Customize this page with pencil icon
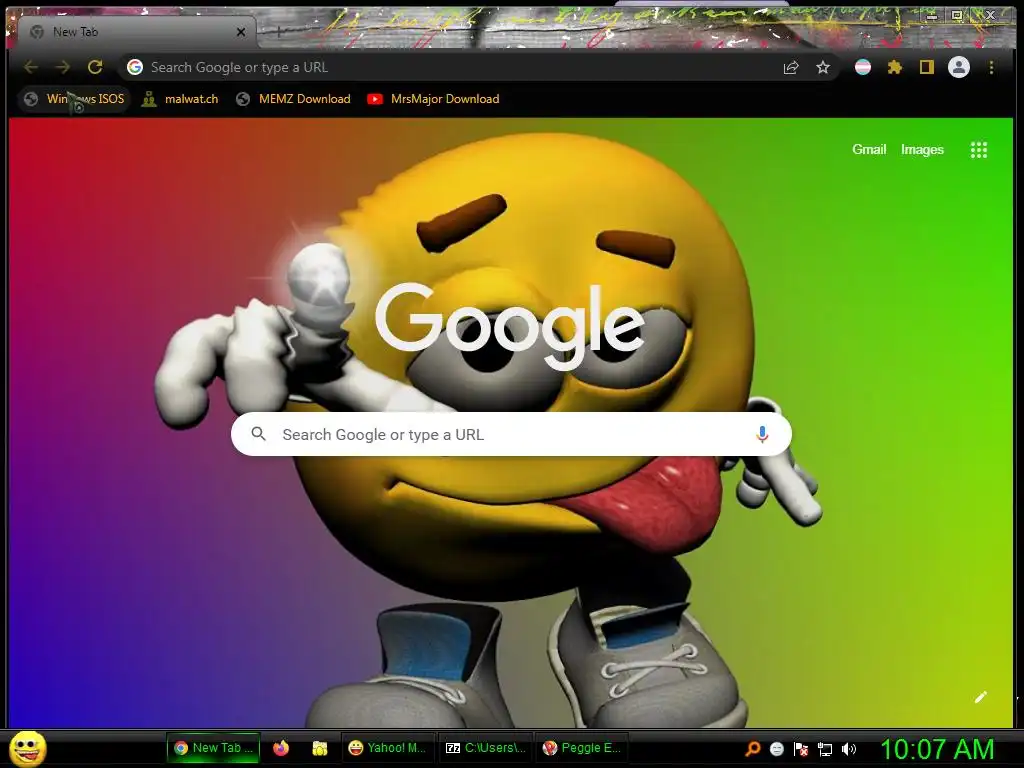Image resolution: width=1024 pixels, height=768 pixels. point(980,697)
